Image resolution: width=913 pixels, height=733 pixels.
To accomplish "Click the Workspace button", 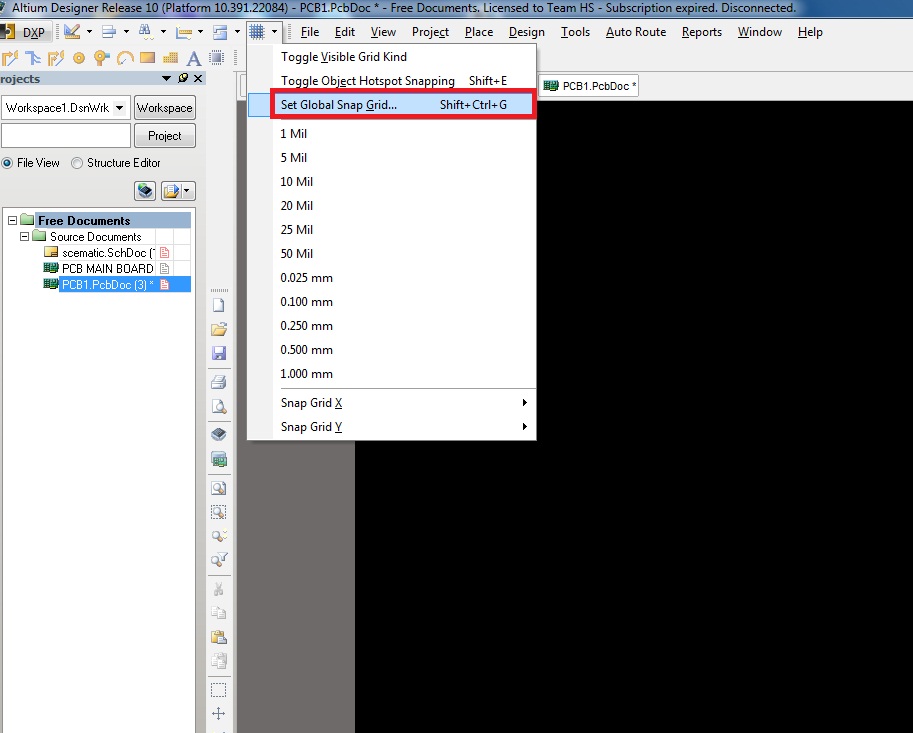I will [x=164, y=107].
